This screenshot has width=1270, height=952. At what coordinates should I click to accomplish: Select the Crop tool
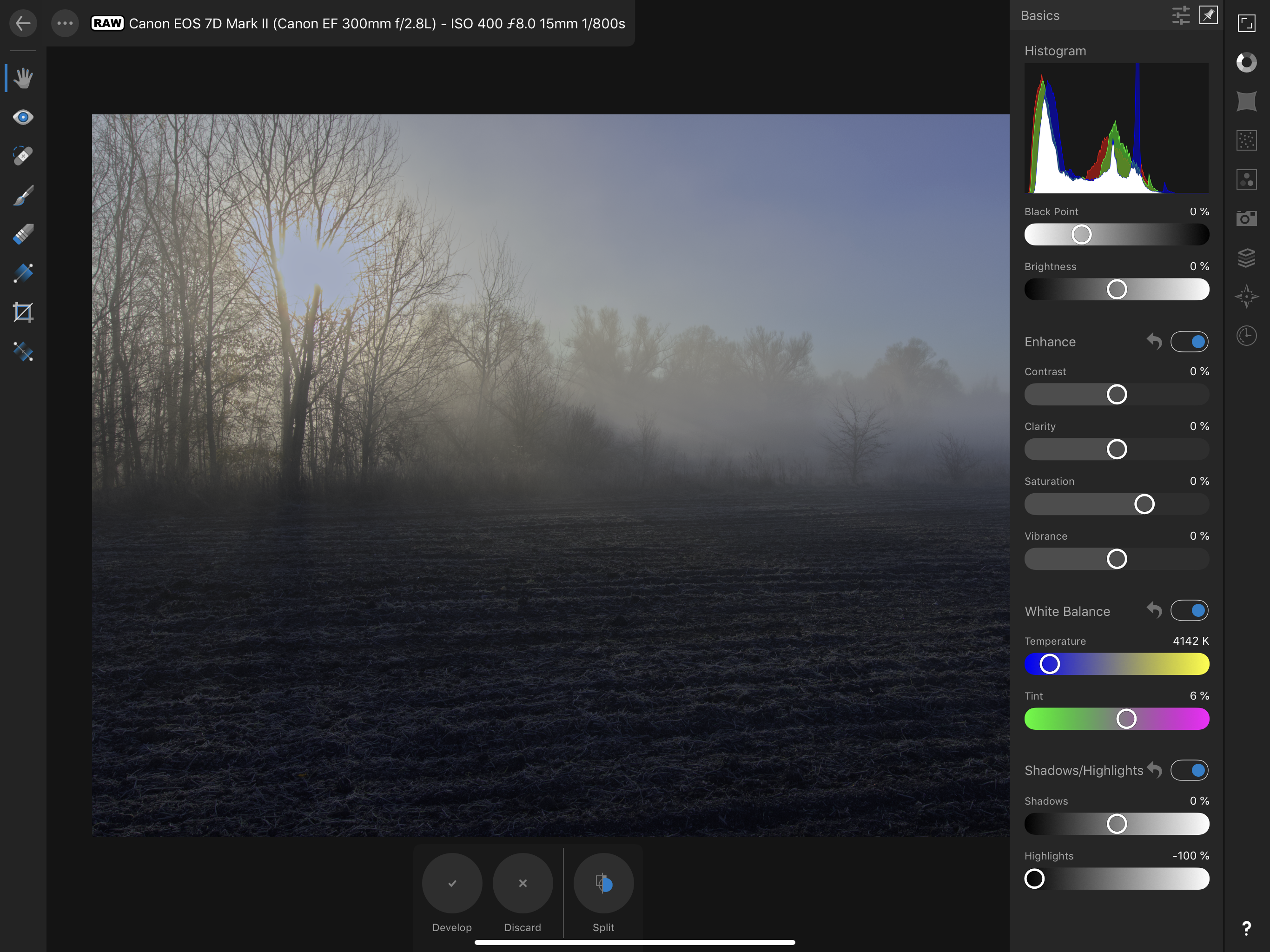tap(23, 312)
